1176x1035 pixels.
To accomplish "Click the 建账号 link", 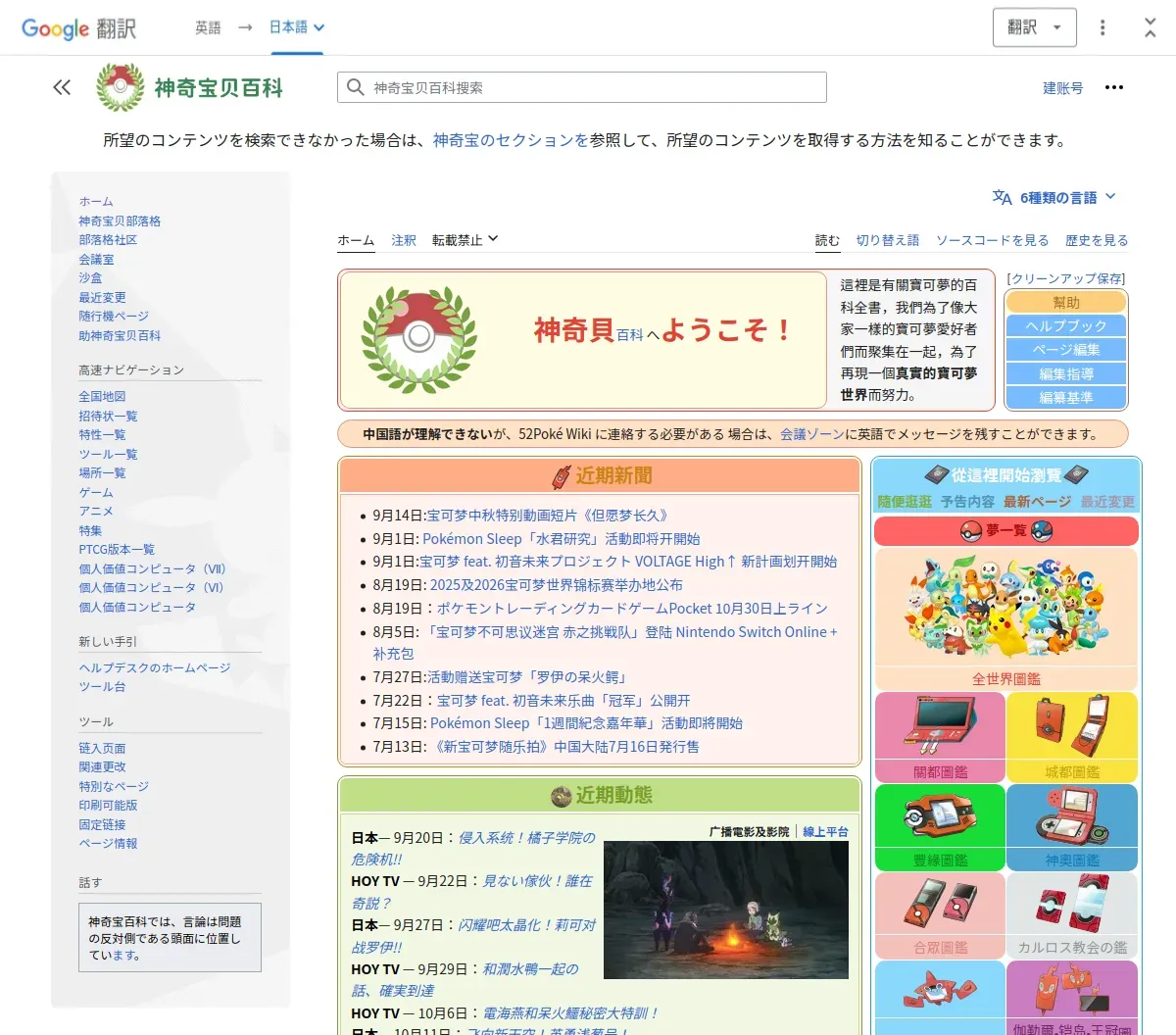I will (x=1063, y=88).
